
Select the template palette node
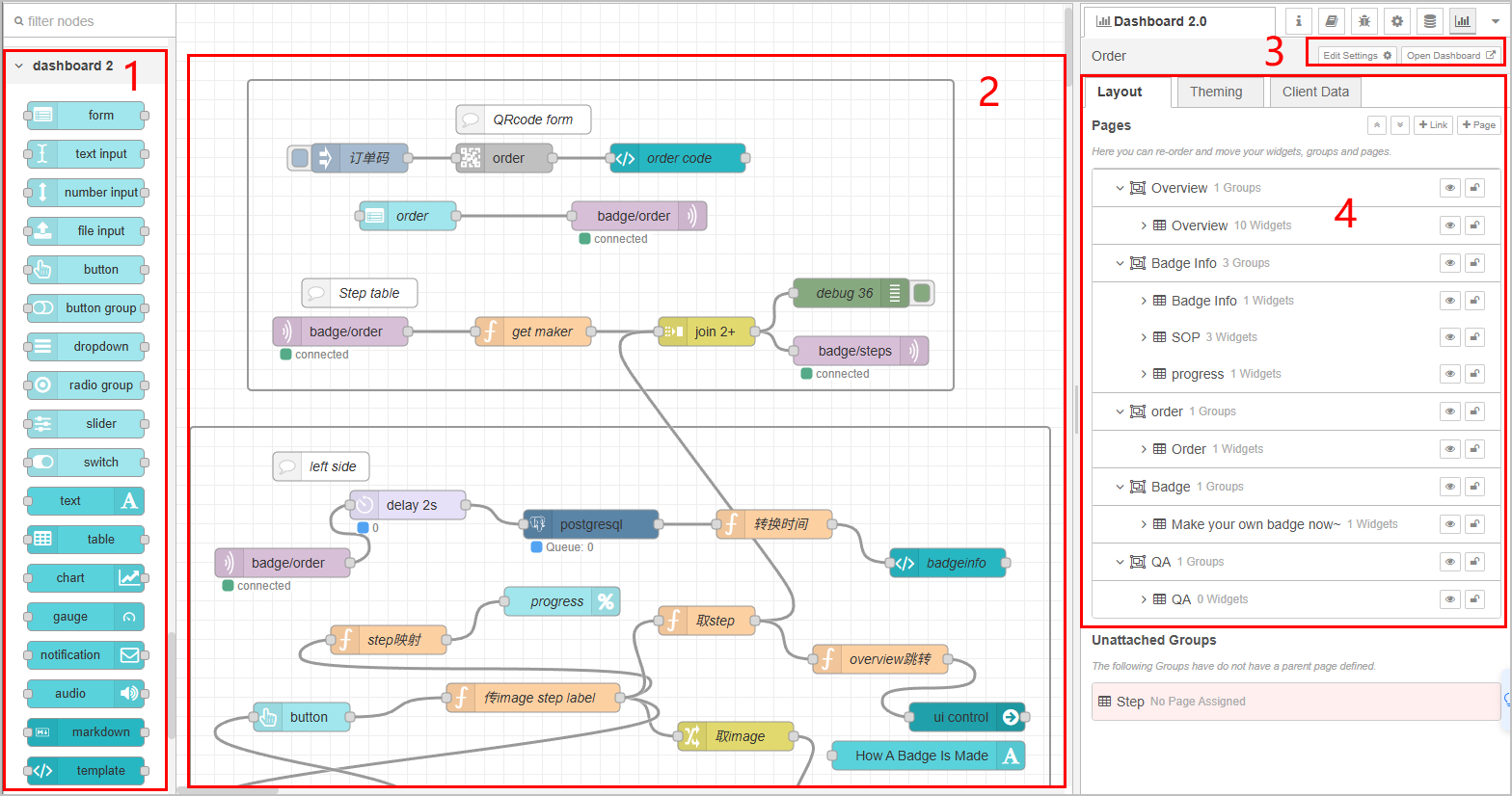coord(86,771)
